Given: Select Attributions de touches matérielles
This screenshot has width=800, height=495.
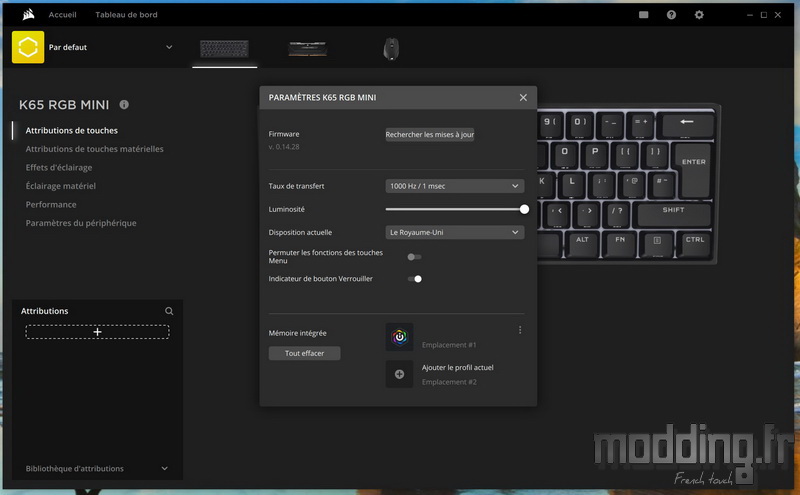Looking at the screenshot, I should [94, 149].
